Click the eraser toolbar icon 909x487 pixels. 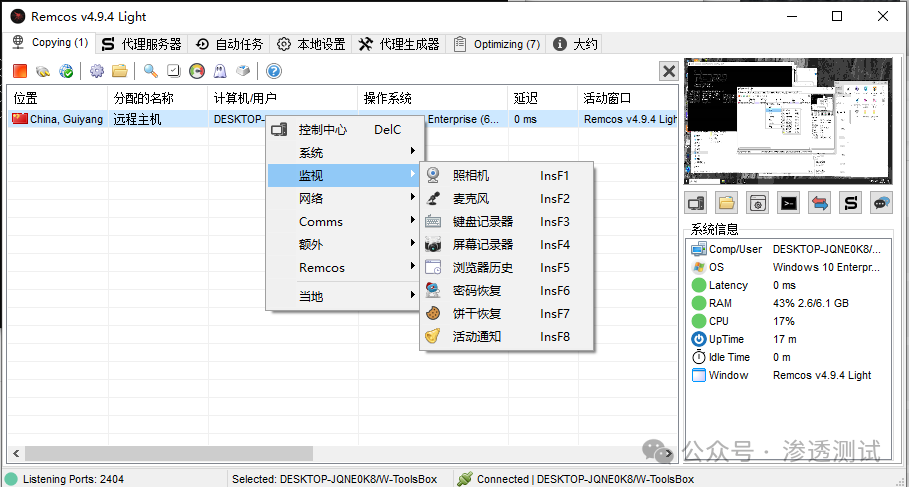pos(243,71)
